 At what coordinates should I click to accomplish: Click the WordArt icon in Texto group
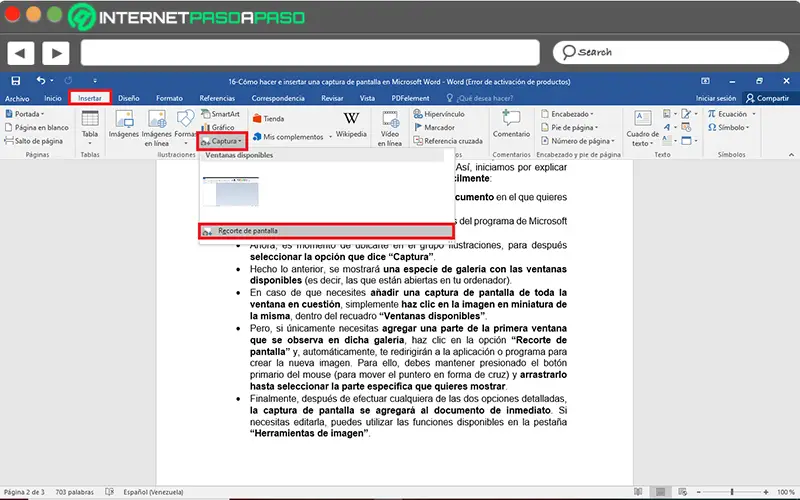click(667, 127)
